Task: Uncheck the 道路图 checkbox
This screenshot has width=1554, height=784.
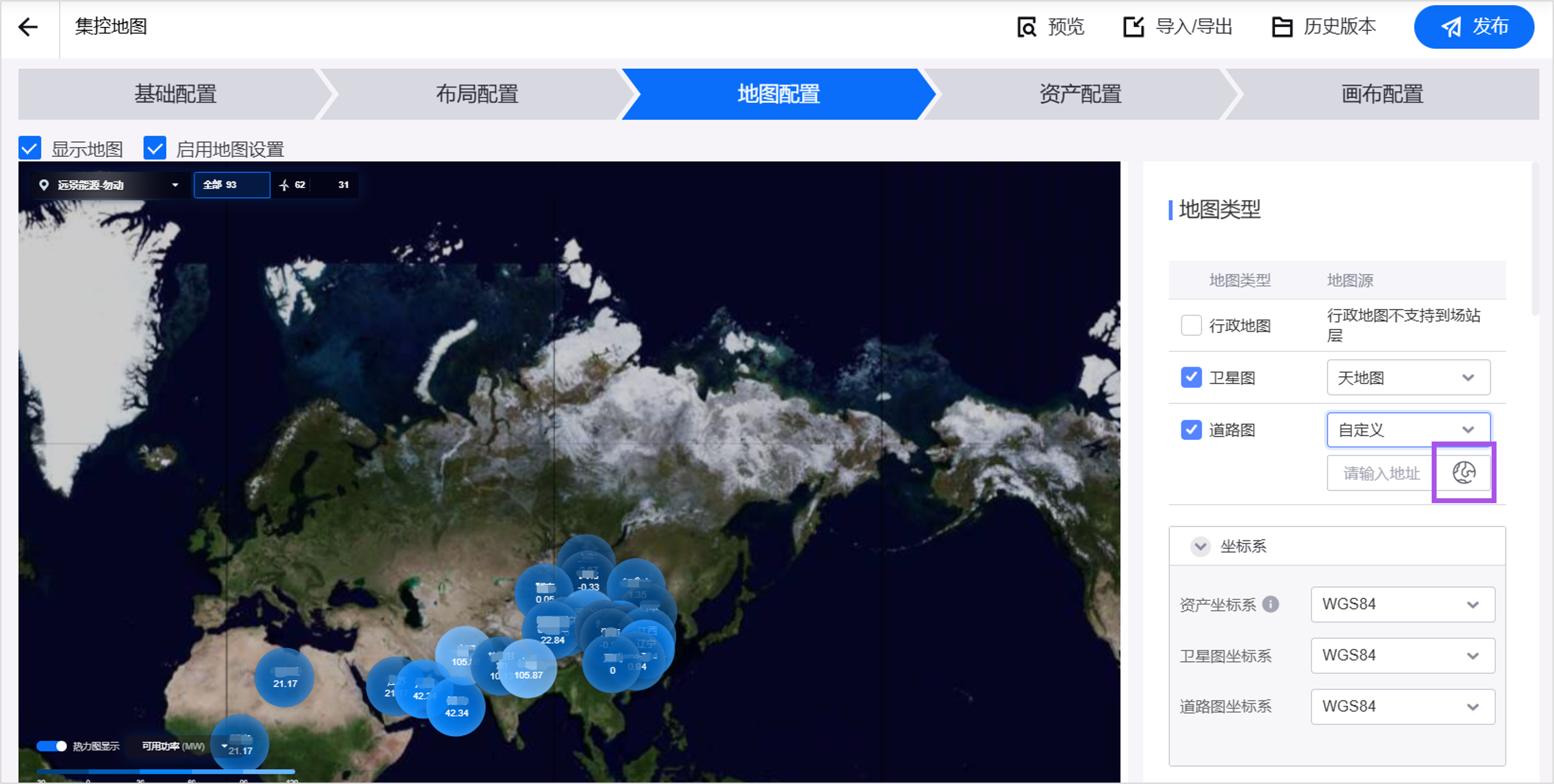Action: tap(1191, 430)
